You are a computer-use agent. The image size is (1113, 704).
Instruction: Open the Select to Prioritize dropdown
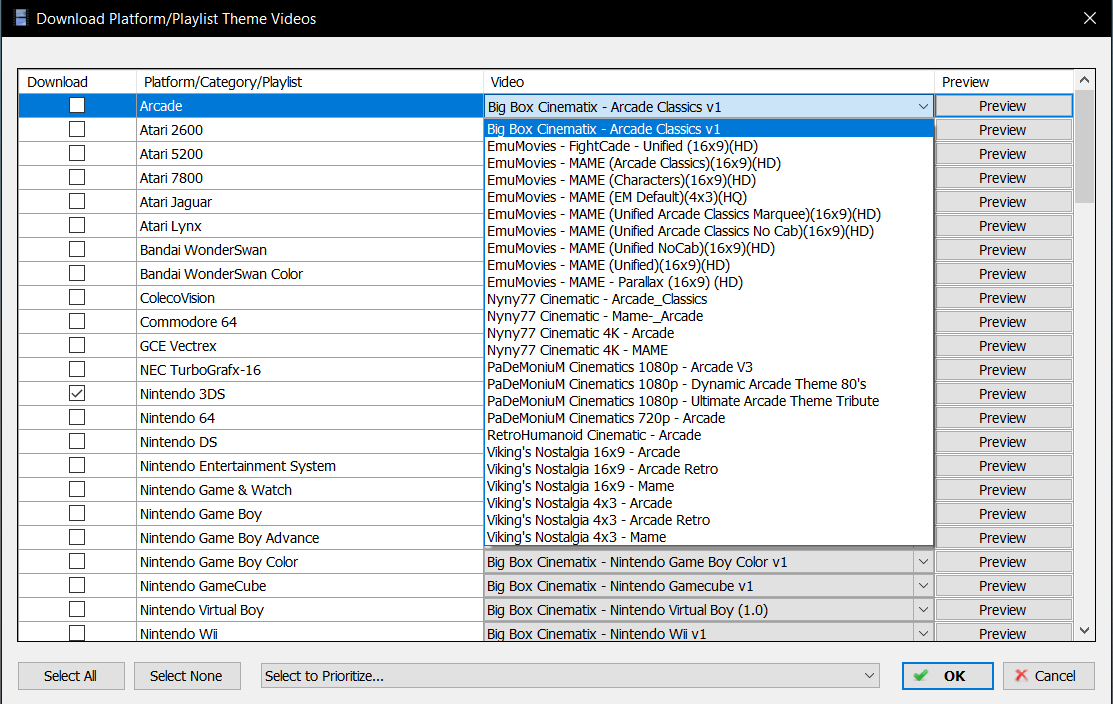point(570,676)
